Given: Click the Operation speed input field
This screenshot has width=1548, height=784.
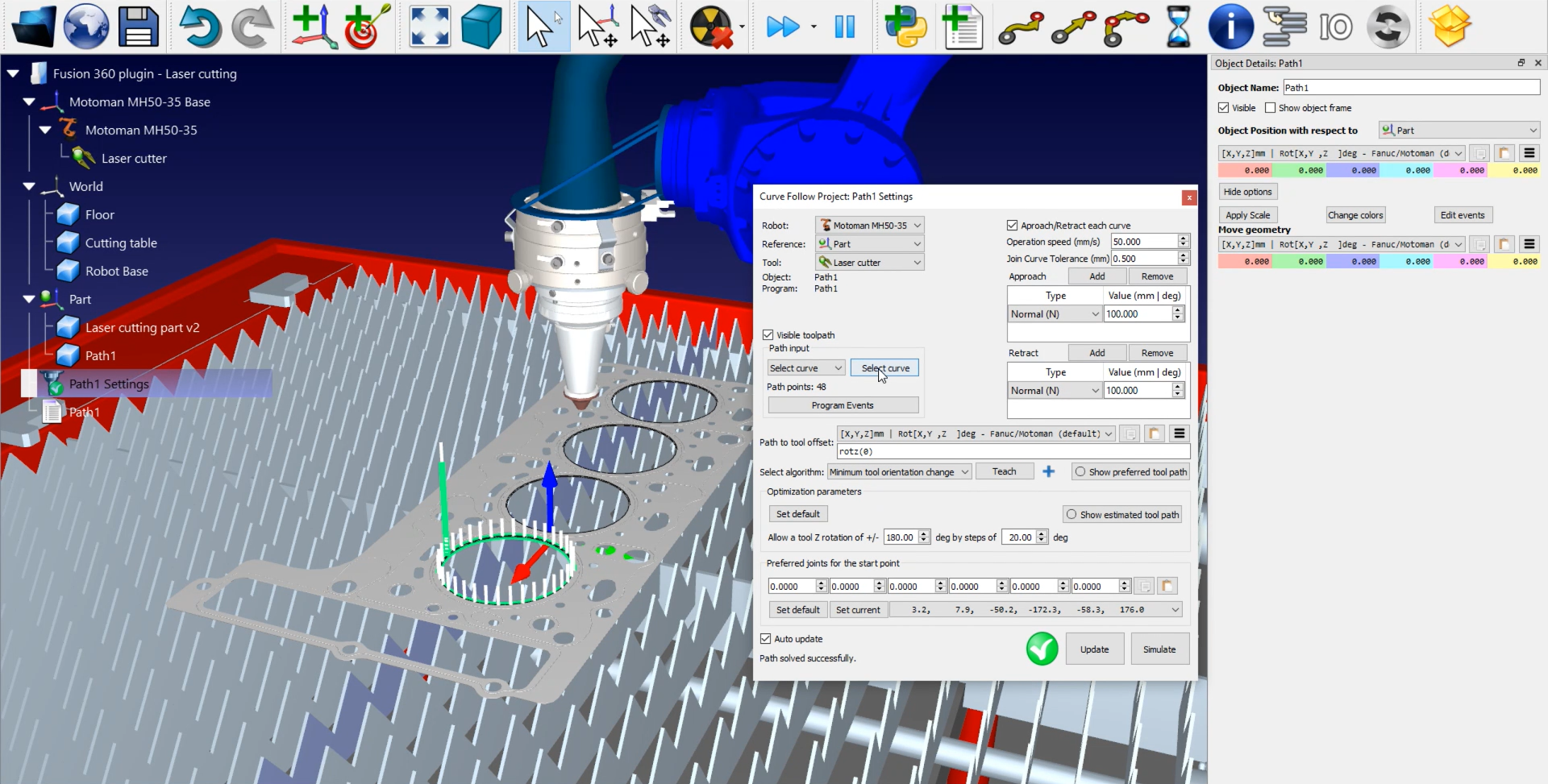Looking at the screenshot, I should 1143,242.
